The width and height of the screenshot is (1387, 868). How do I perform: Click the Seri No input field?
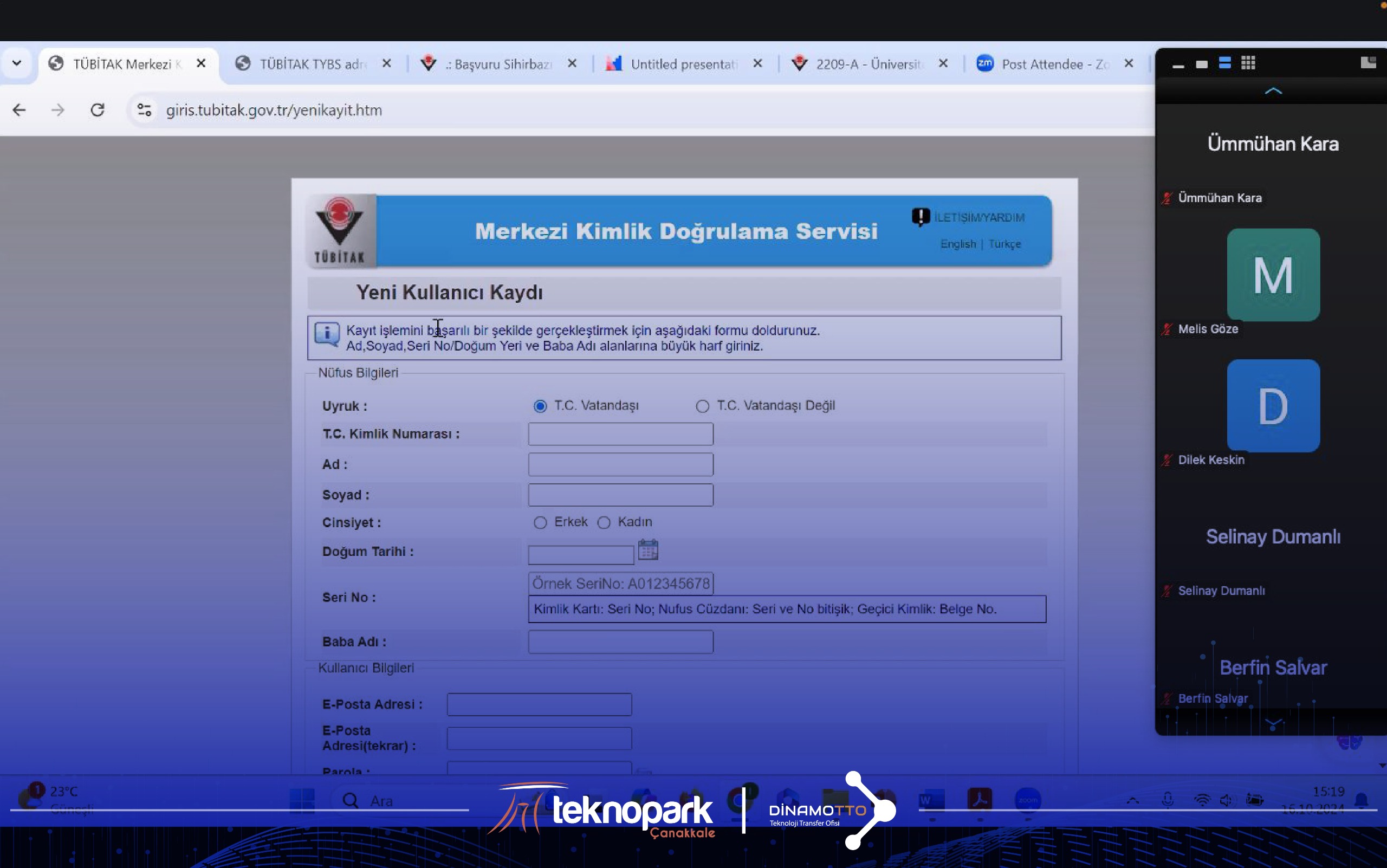pyautogui.click(x=620, y=583)
